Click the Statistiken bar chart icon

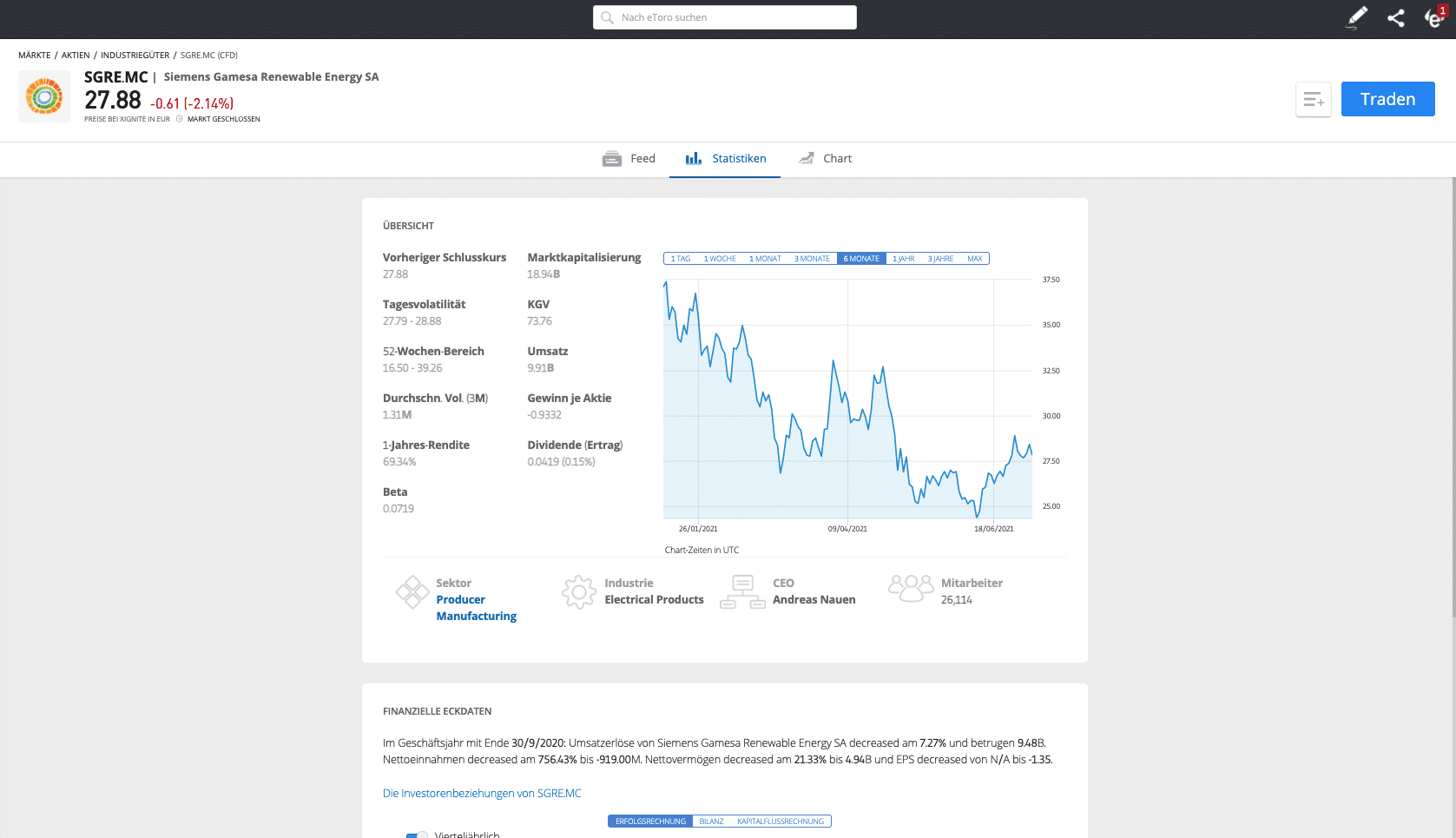point(694,159)
